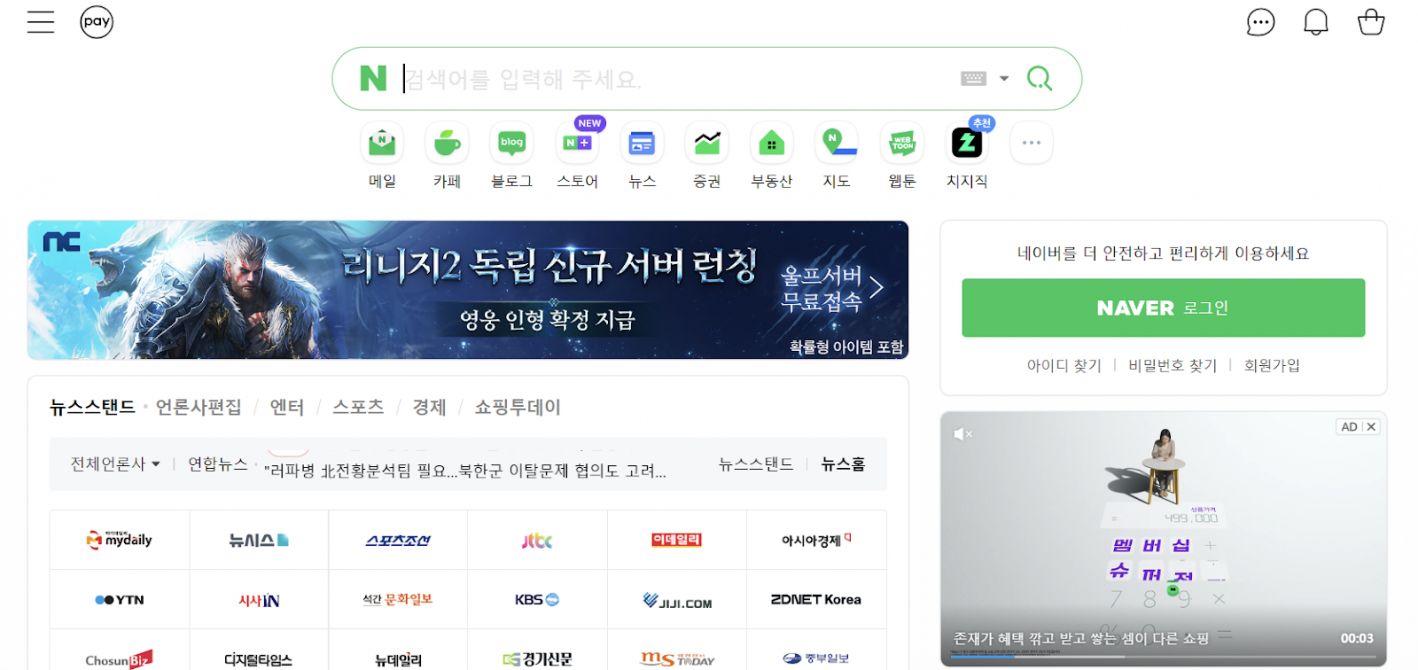Viewport: 1418px width, 670px height.
Task: Open the shopping cart icon
Action: 1371,22
